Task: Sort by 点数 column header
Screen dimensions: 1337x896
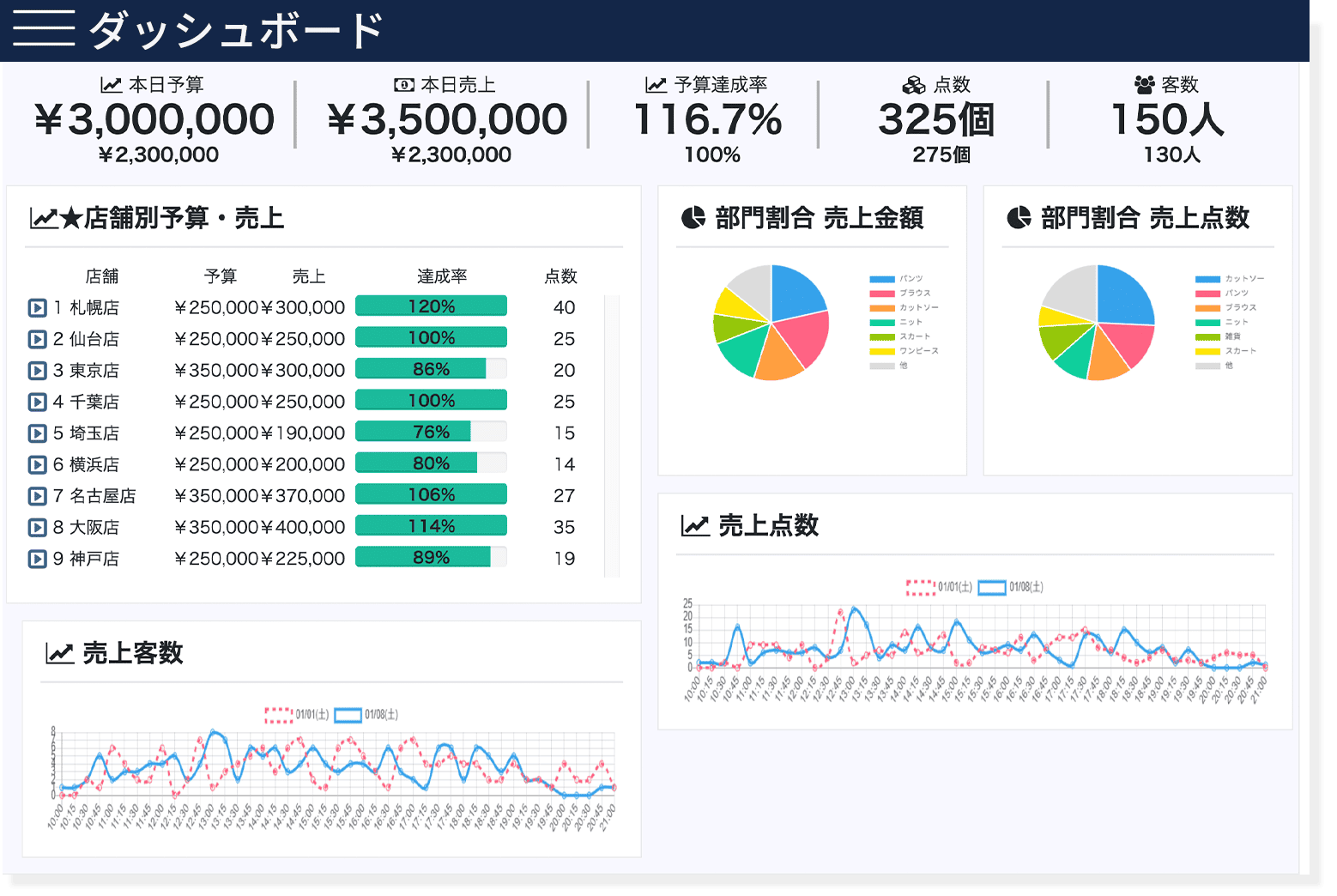Action: click(x=561, y=276)
